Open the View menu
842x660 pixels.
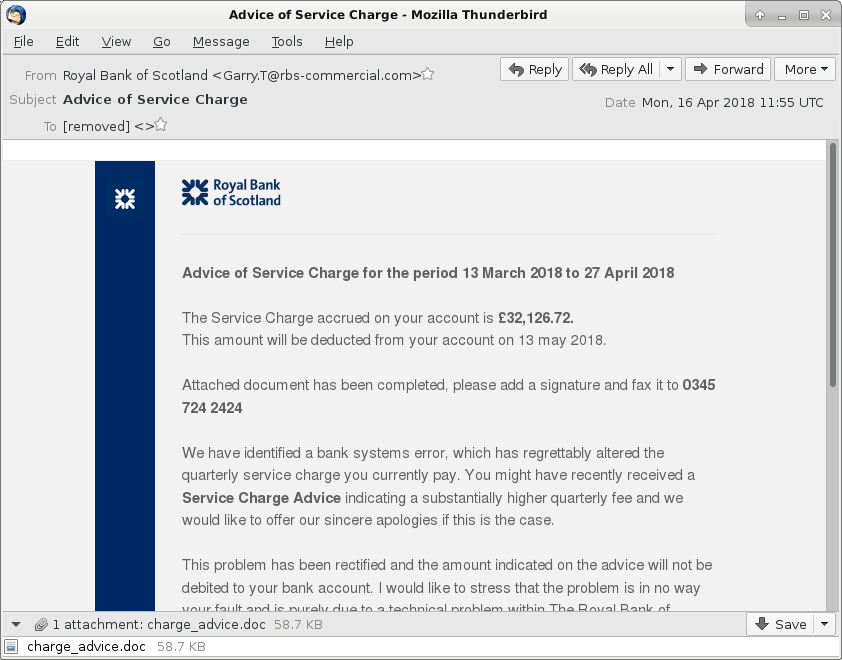[116, 42]
